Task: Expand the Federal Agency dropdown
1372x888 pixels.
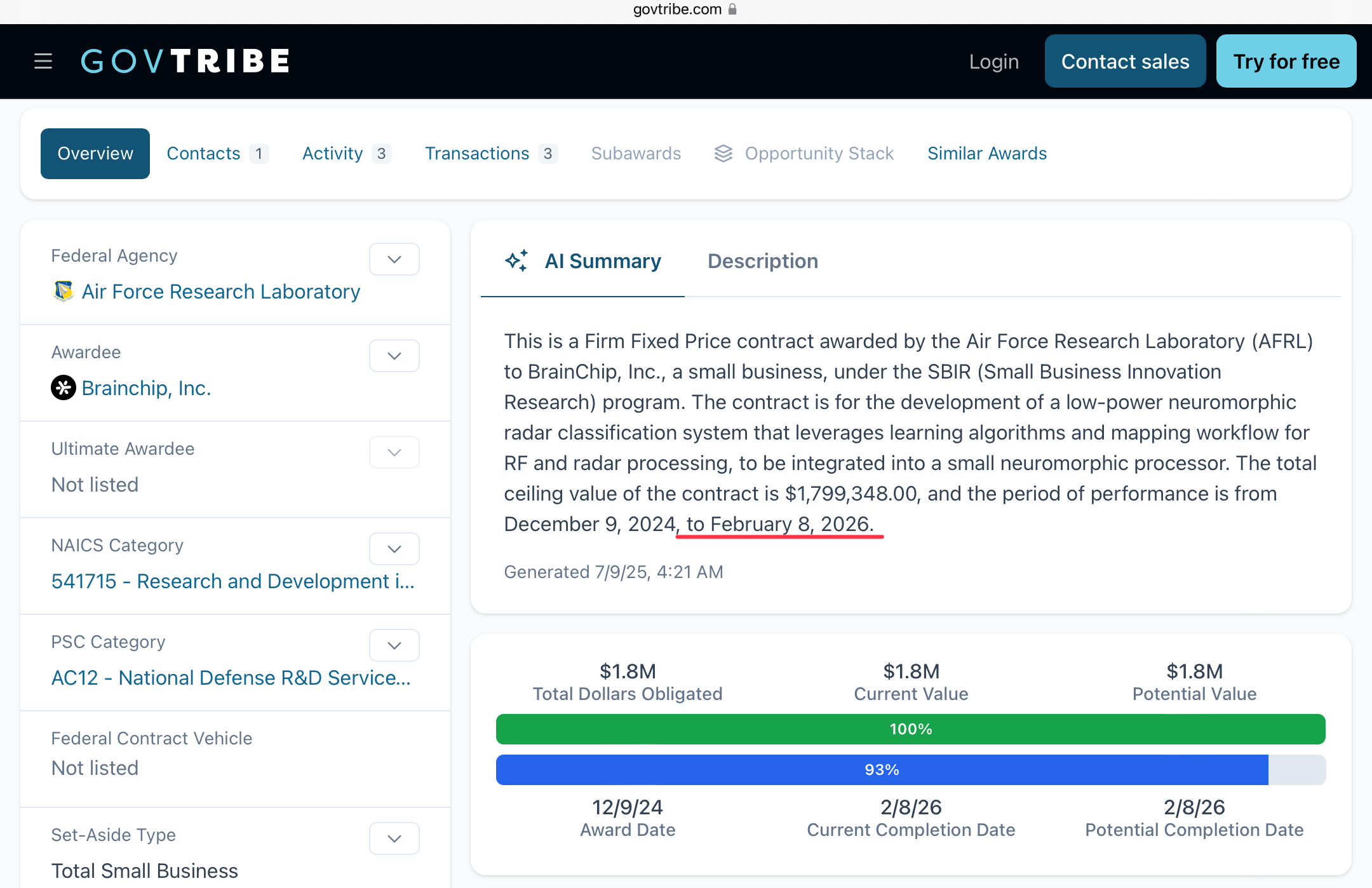Action: coord(394,259)
